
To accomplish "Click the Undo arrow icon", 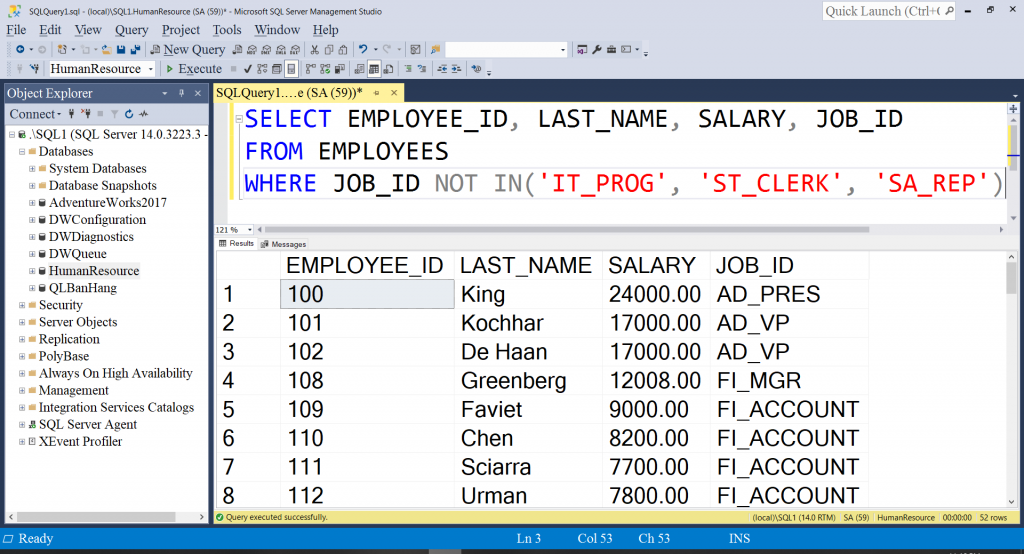I will click(x=363, y=50).
